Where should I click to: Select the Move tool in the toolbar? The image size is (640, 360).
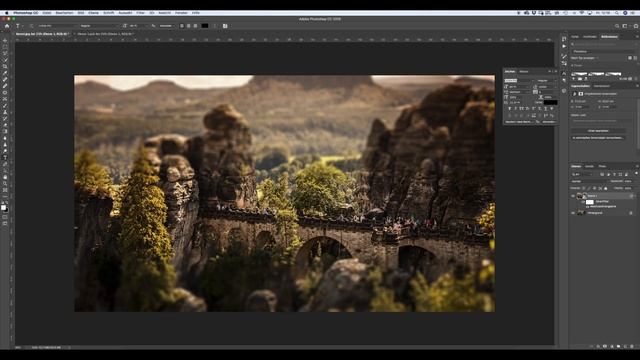5,40
